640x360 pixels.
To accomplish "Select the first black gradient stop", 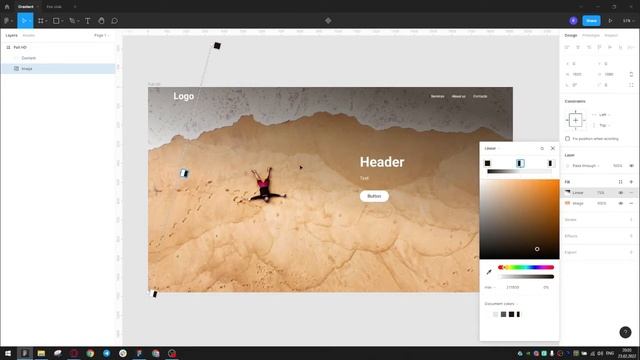I will click(x=487, y=163).
